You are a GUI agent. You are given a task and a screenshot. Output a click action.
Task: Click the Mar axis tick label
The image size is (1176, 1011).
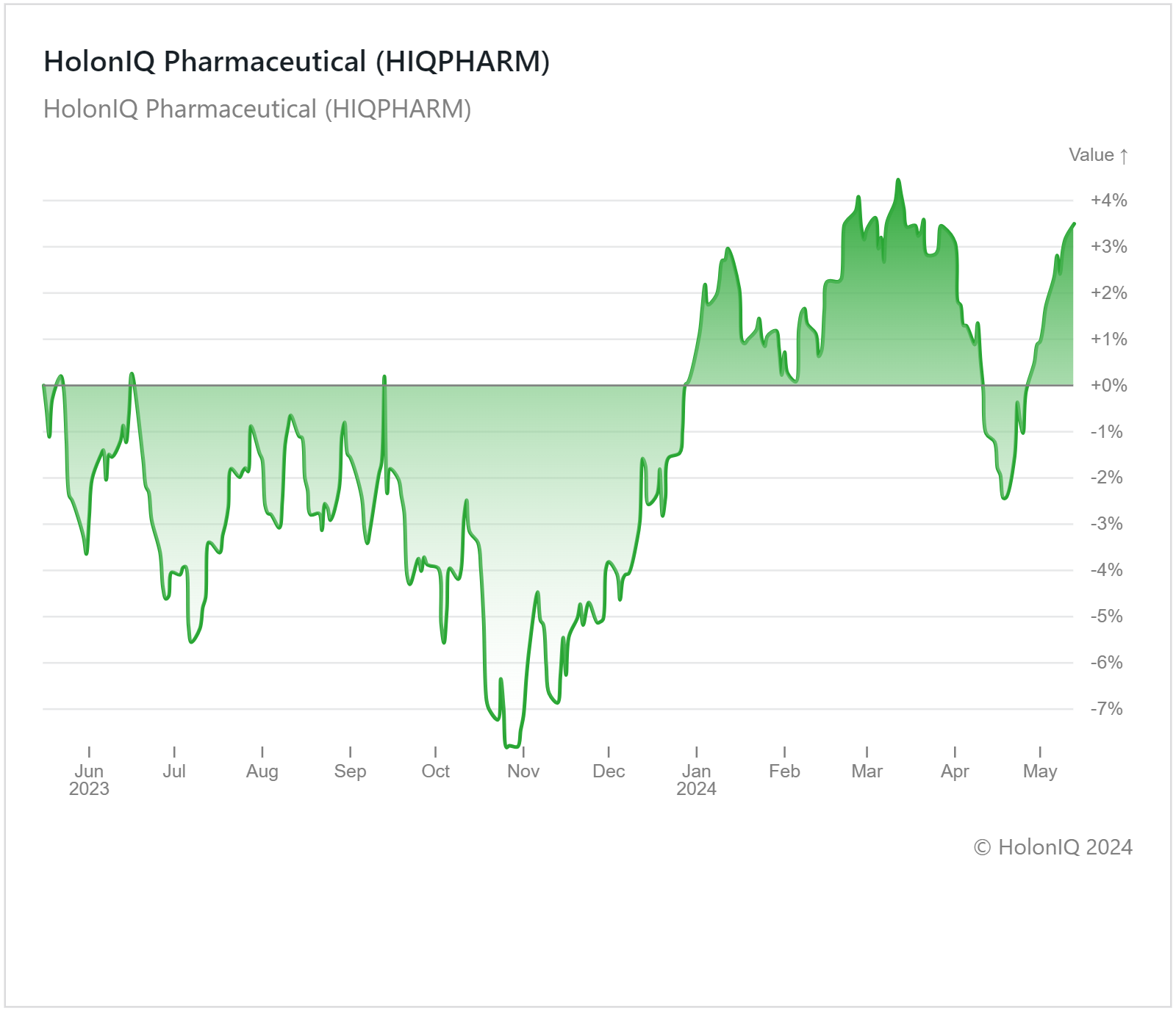point(867,771)
